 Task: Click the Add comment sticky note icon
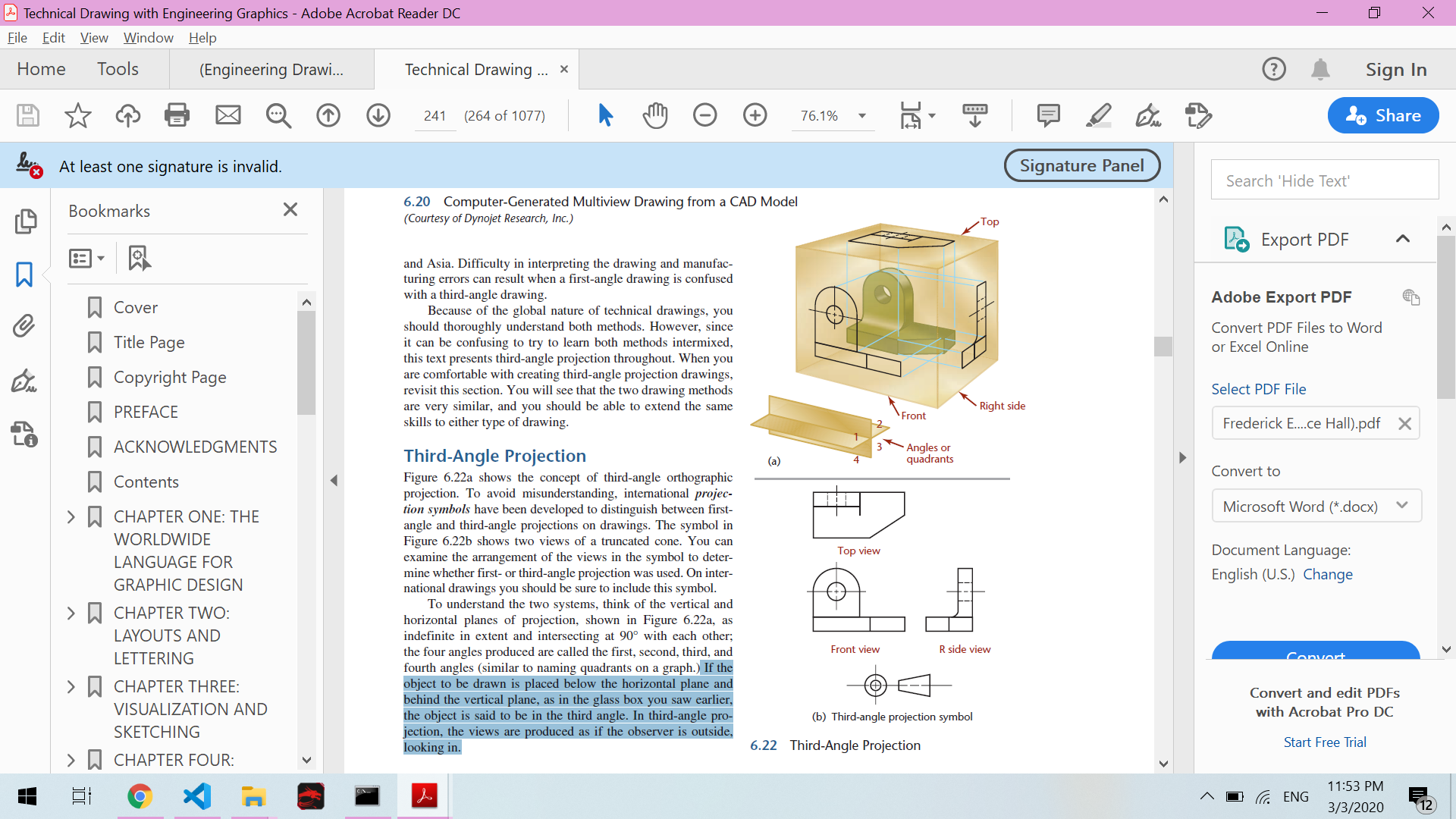1048,115
